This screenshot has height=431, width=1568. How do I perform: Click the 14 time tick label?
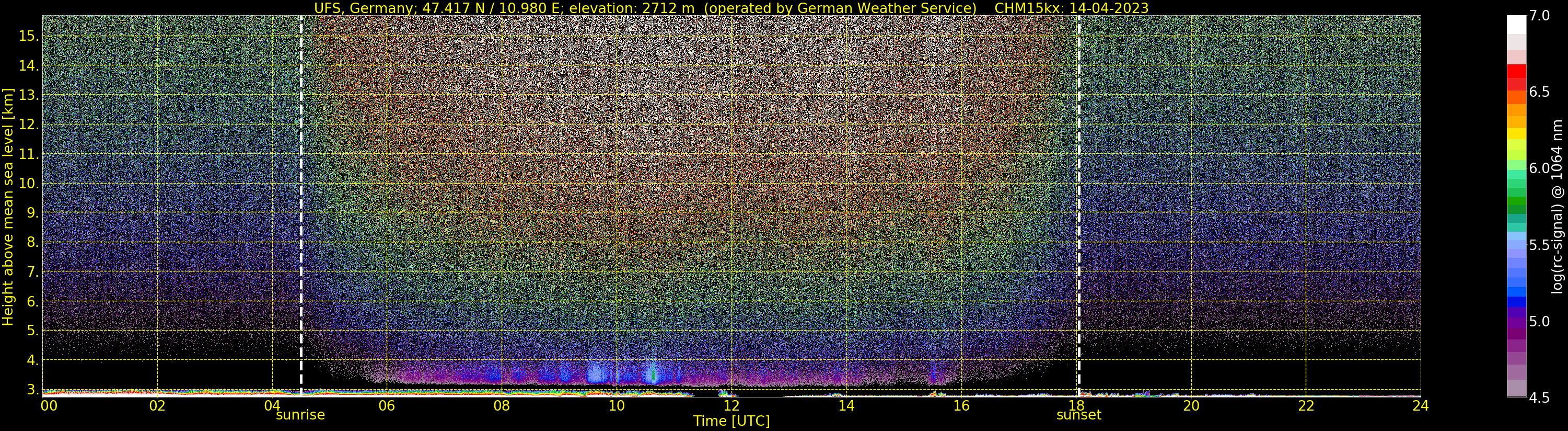[845, 406]
